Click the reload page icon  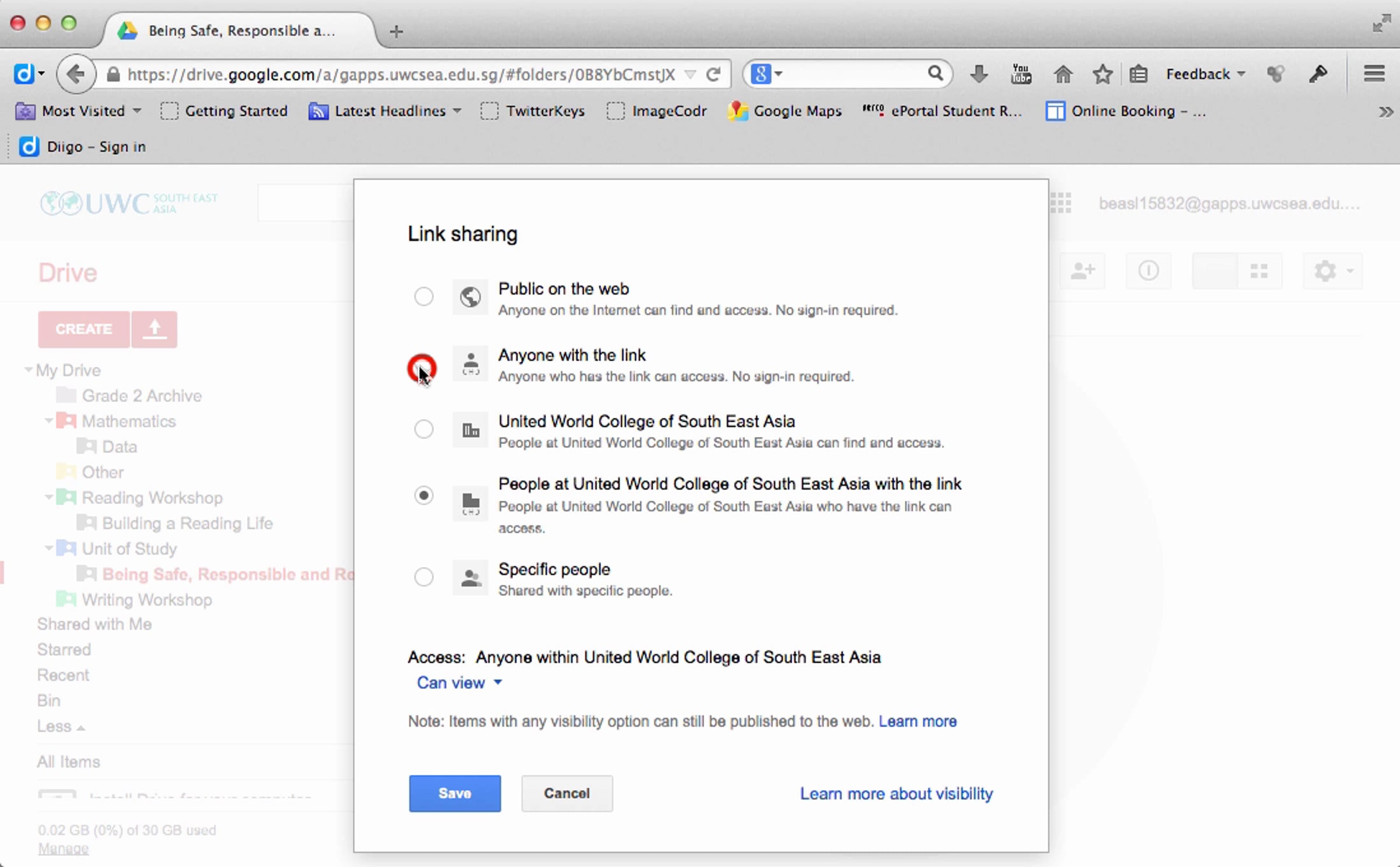coord(713,74)
